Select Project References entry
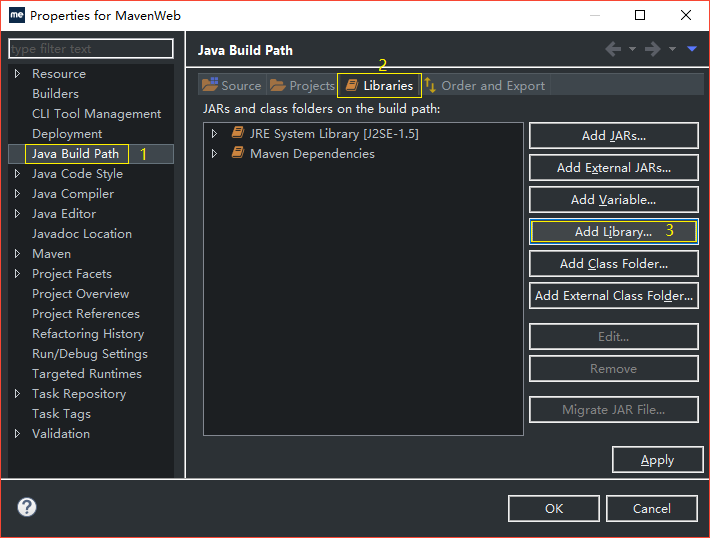 [86, 313]
